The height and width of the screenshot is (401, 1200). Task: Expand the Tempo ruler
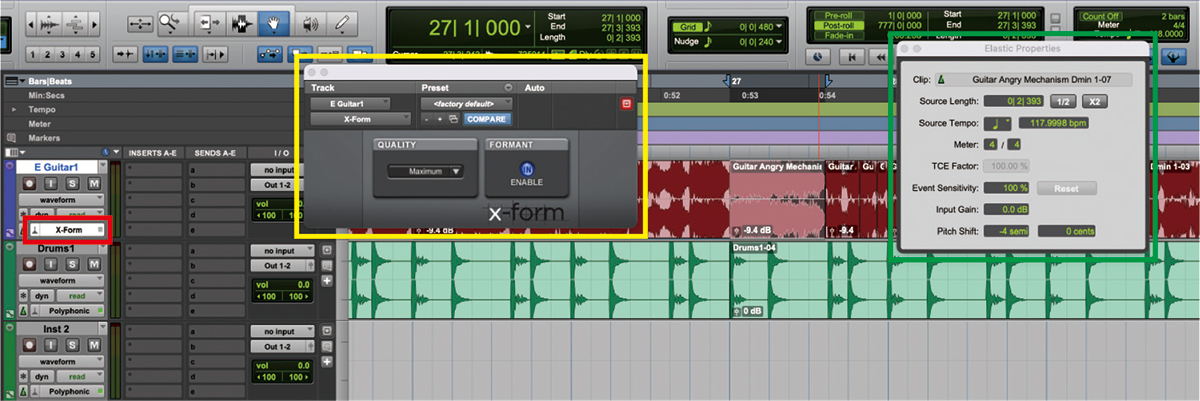[x=14, y=109]
